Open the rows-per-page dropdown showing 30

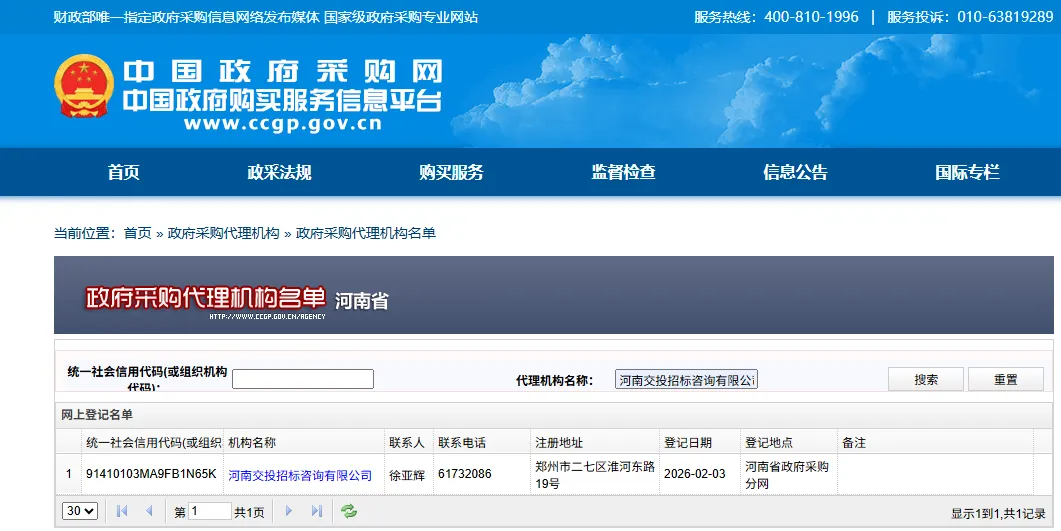coord(80,511)
